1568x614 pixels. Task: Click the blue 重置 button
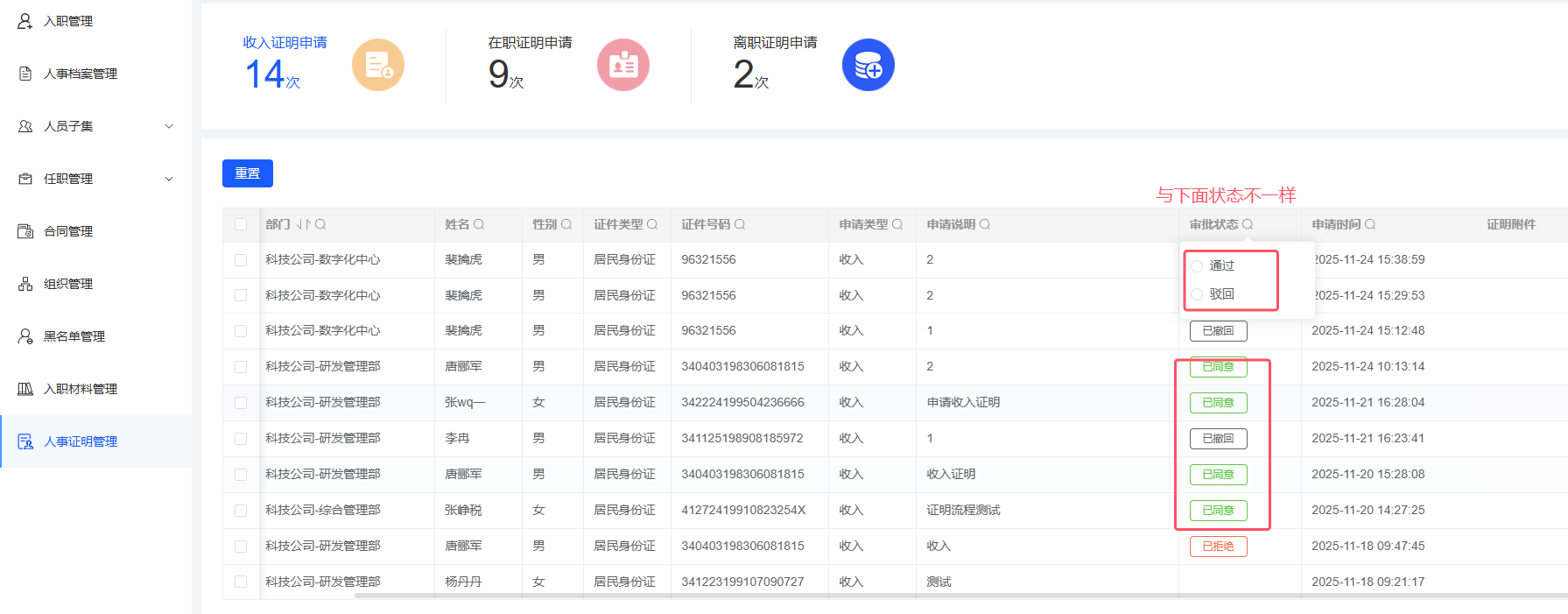pos(248,173)
